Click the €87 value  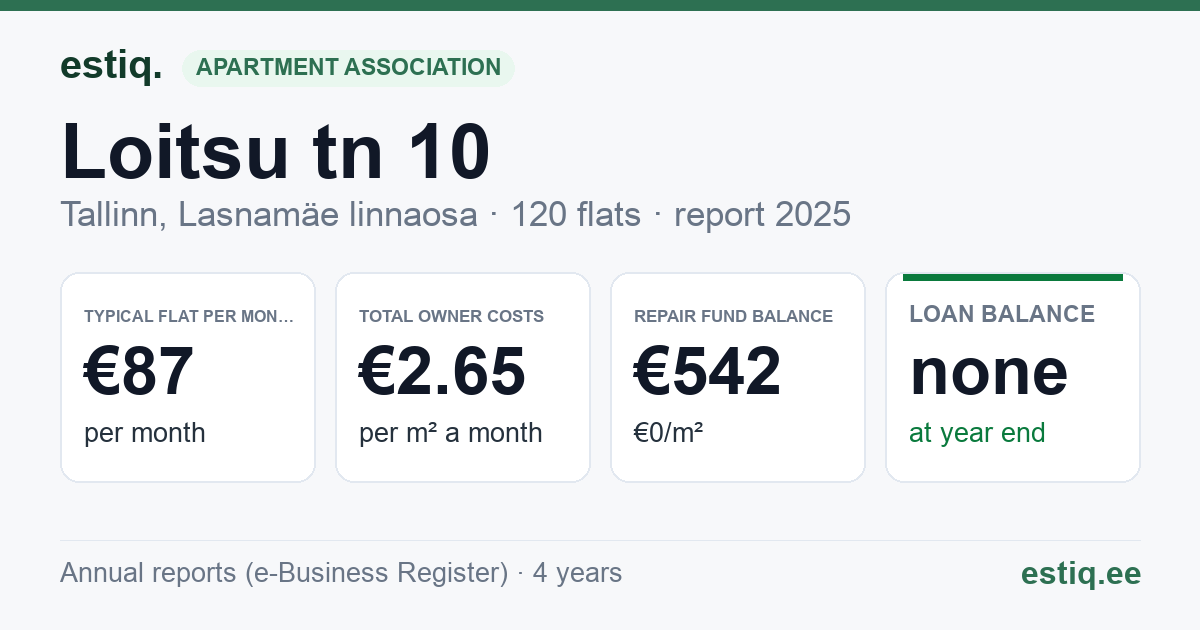pos(138,371)
